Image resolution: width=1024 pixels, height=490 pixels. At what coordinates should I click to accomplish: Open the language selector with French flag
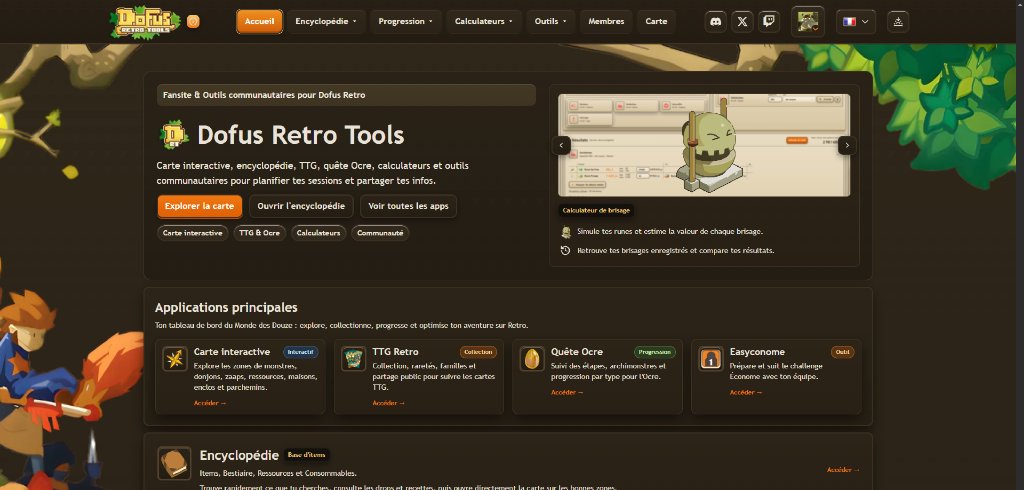coord(856,22)
